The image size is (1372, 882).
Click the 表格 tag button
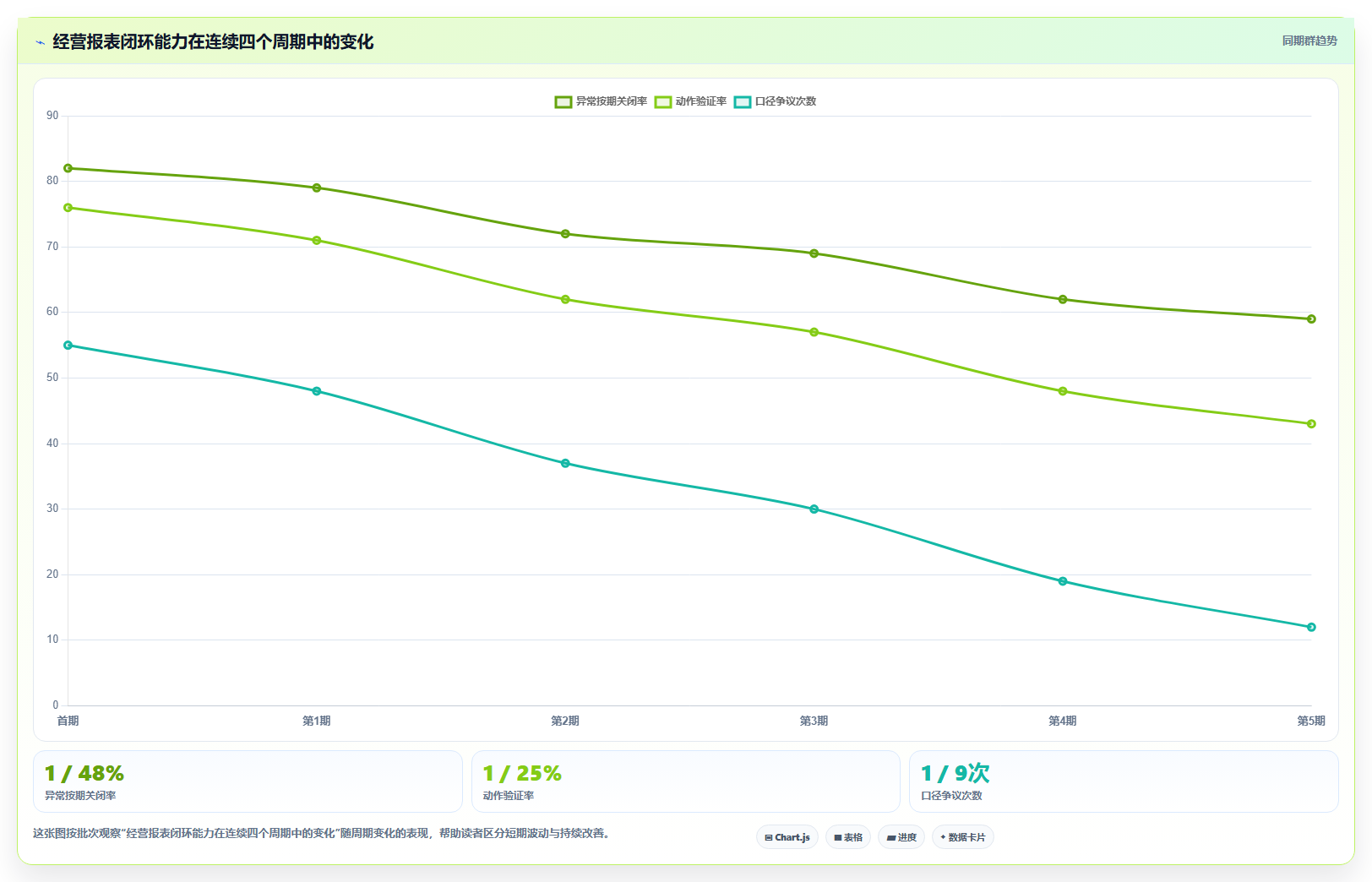848,837
